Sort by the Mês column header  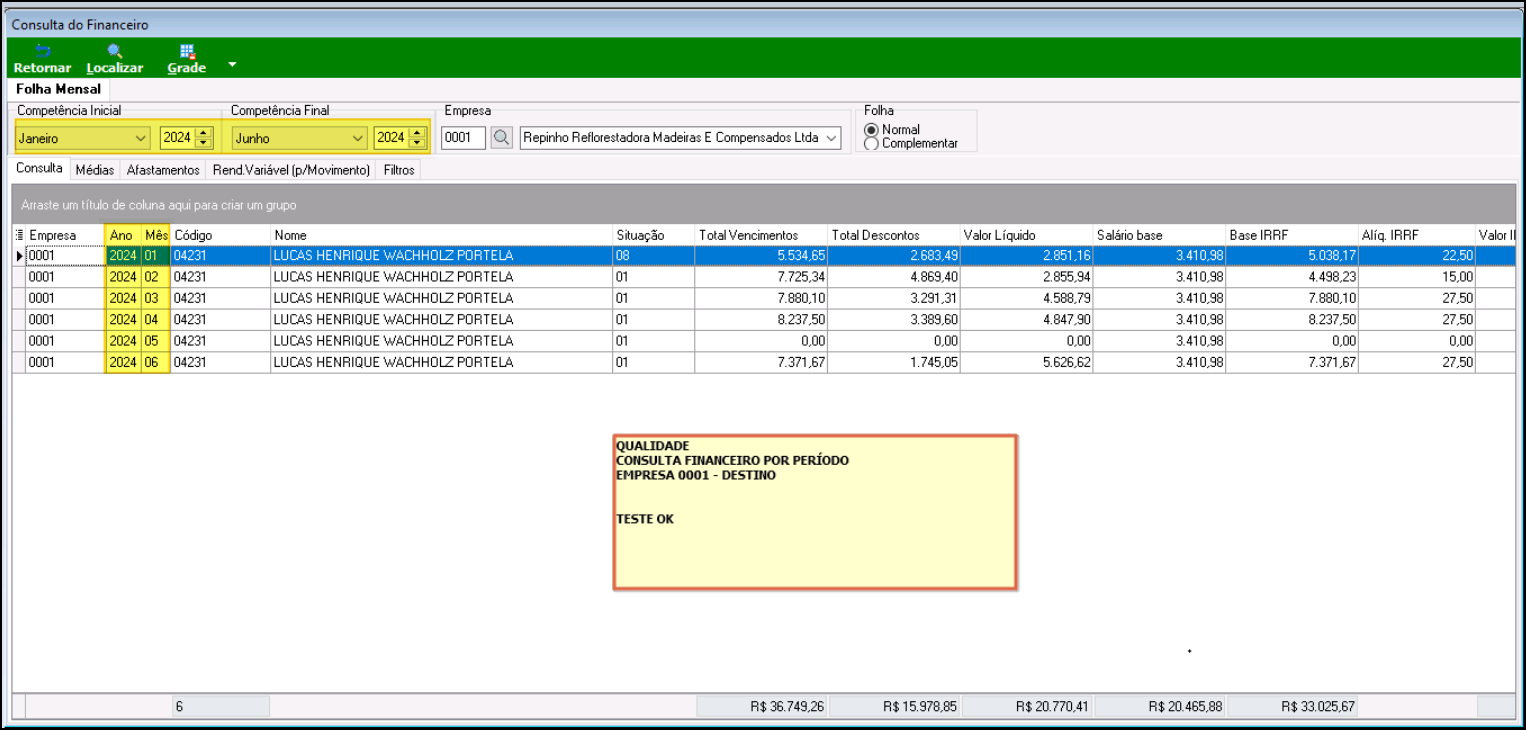156,235
